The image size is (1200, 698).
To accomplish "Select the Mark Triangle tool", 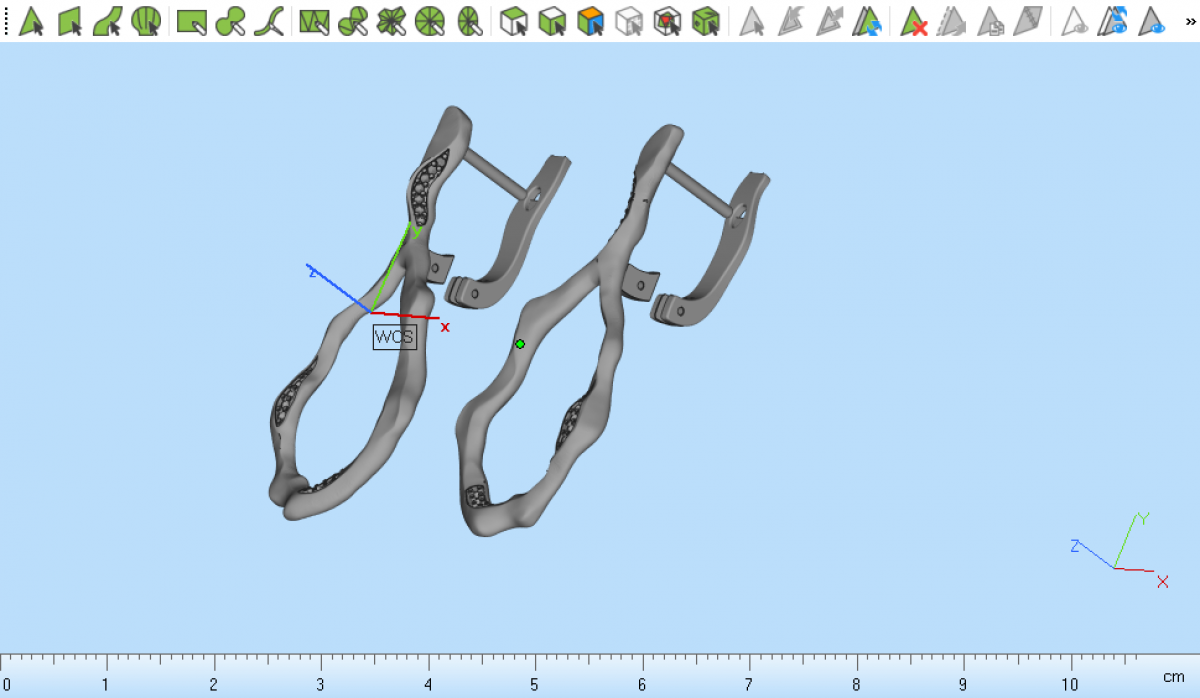I will 32,21.
